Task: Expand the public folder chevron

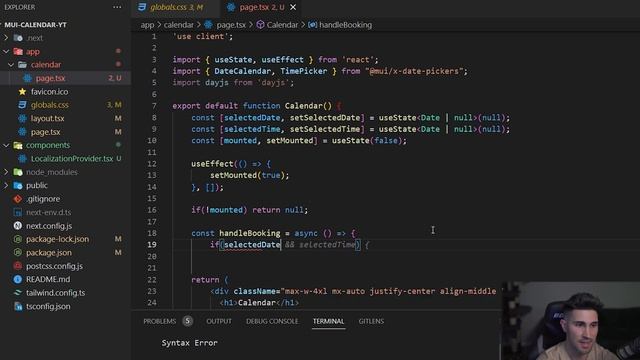Action: [6, 185]
